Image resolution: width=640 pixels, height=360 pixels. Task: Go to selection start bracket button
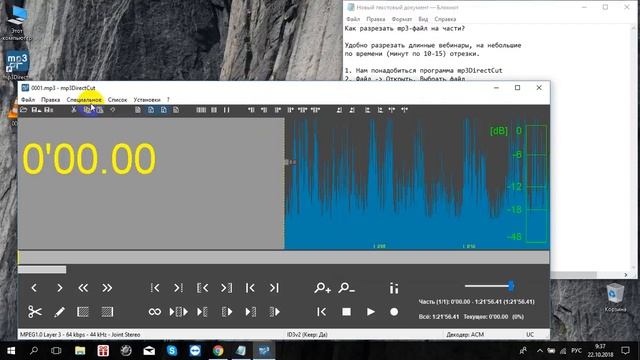202,288
